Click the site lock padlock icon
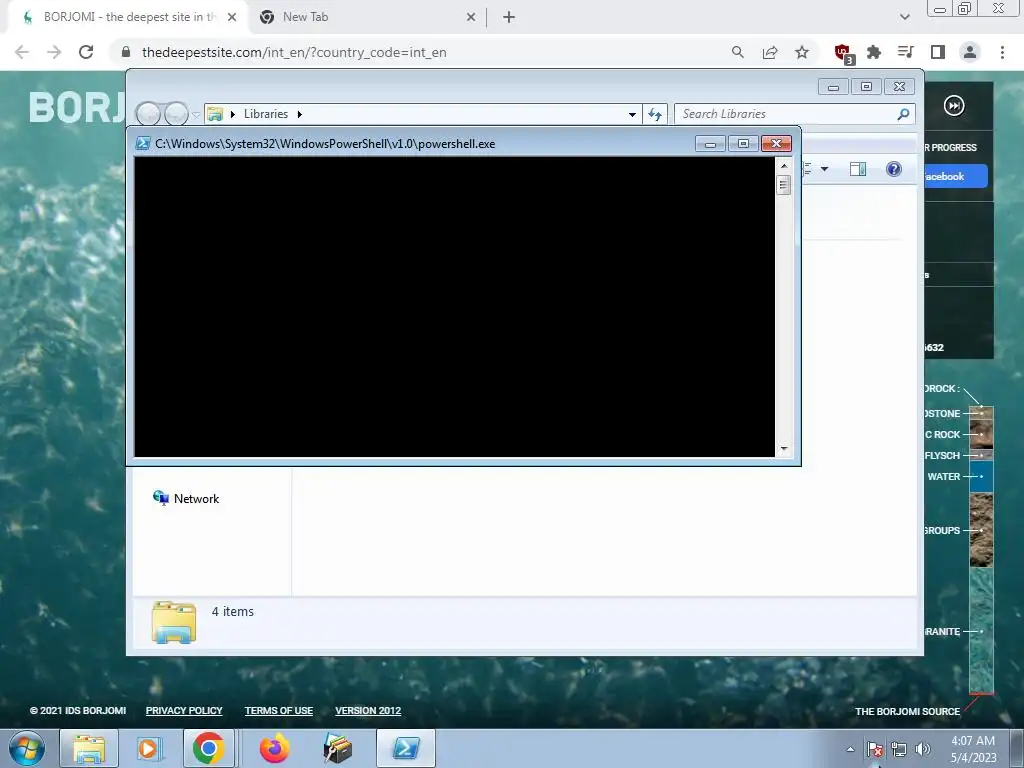The width and height of the screenshot is (1024, 768). [126, 52]
